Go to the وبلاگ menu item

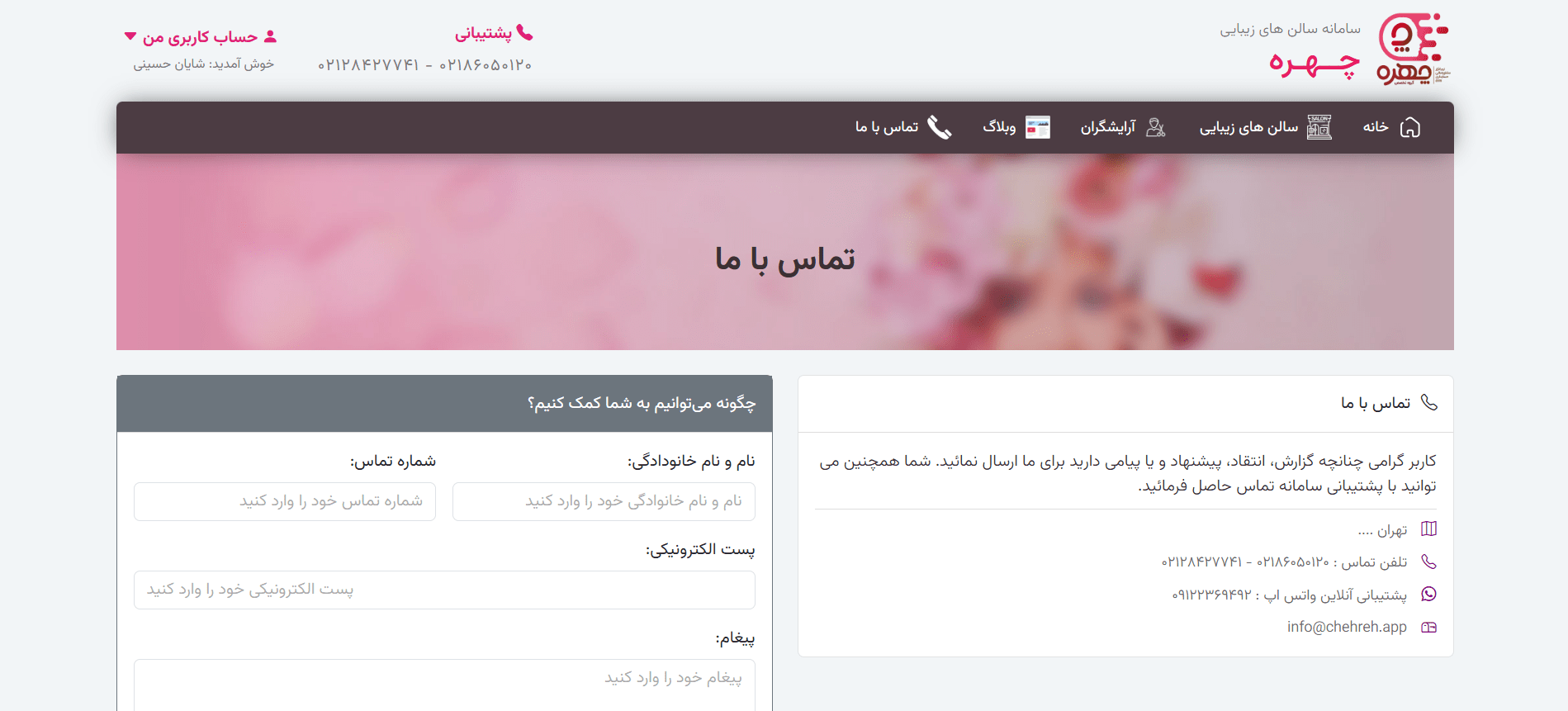point(999,127)
